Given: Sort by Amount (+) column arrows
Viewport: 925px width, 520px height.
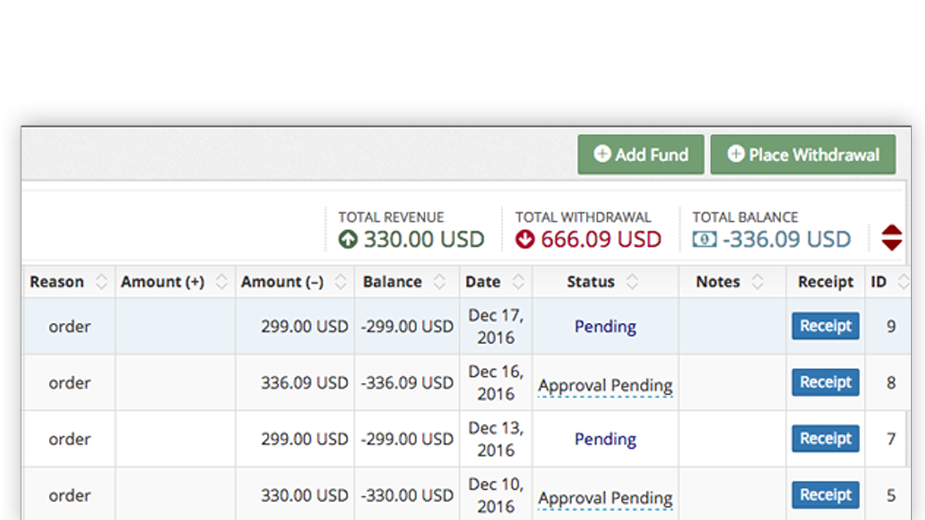Looking at the screenshot, I should tap(221, 282).
